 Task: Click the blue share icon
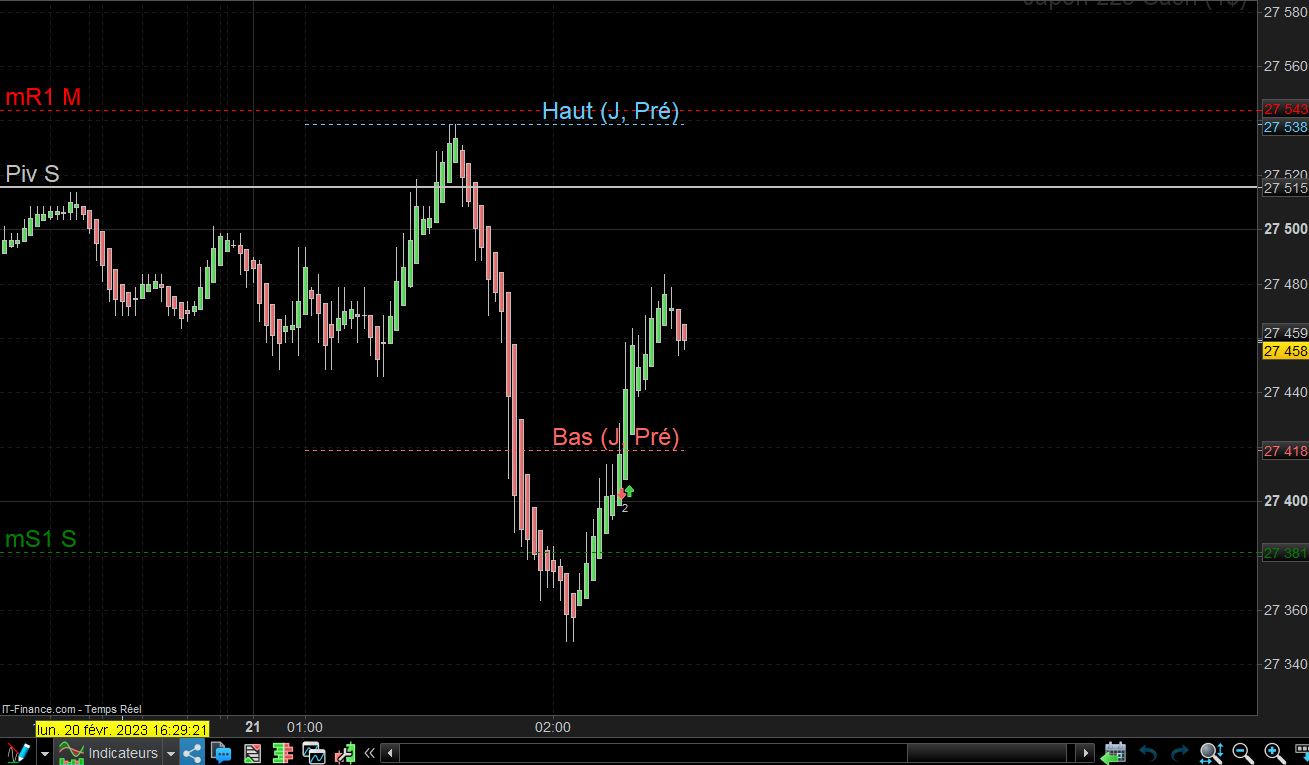click(192, 752)
